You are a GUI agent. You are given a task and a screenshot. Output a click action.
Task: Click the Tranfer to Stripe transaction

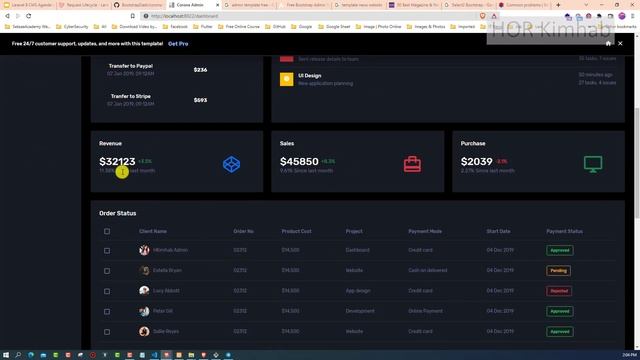131,96
